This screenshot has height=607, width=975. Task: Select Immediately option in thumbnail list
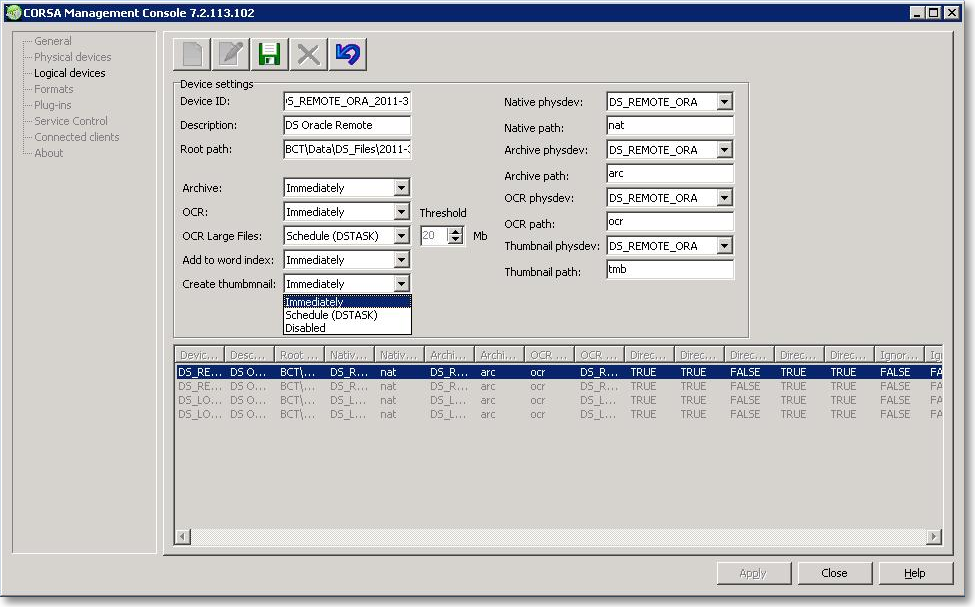tap(347, 302)
